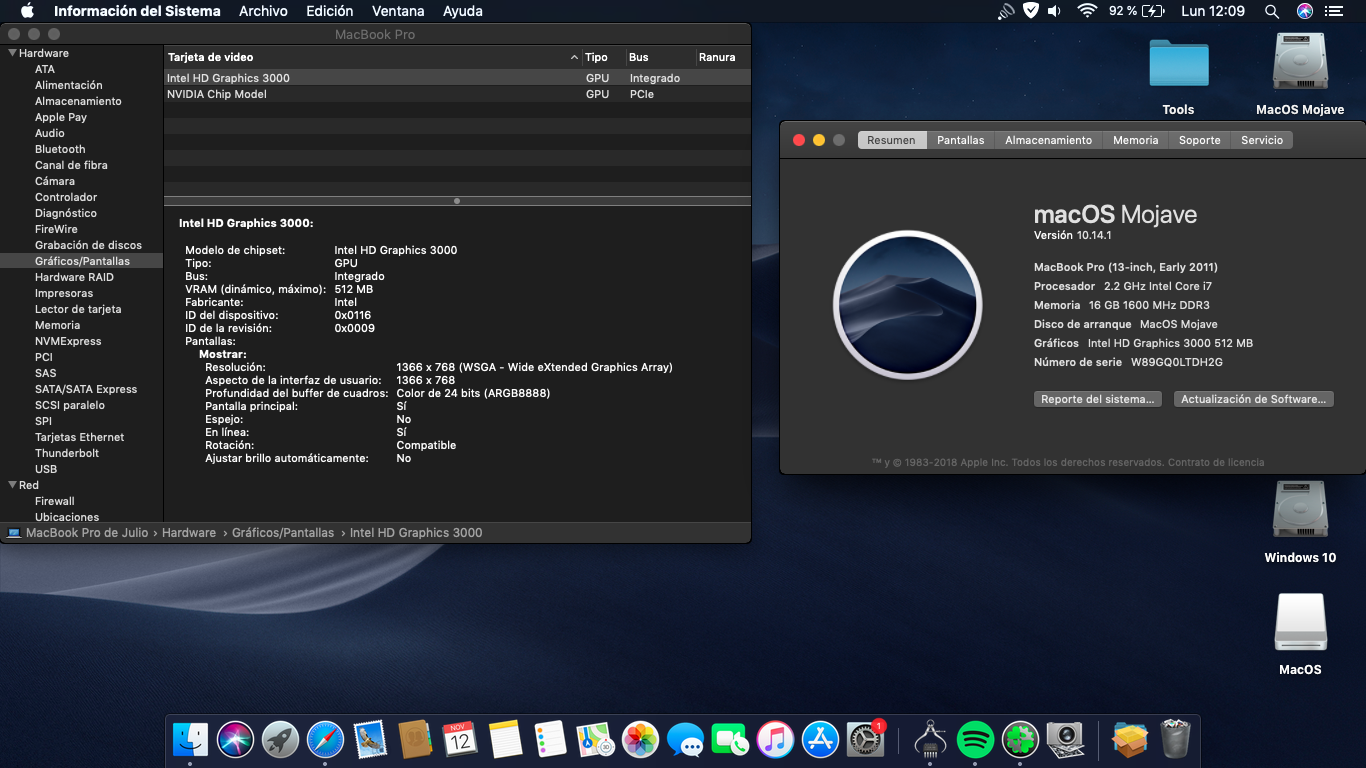Open Notification Center in menu bar

coord(1335,11)
